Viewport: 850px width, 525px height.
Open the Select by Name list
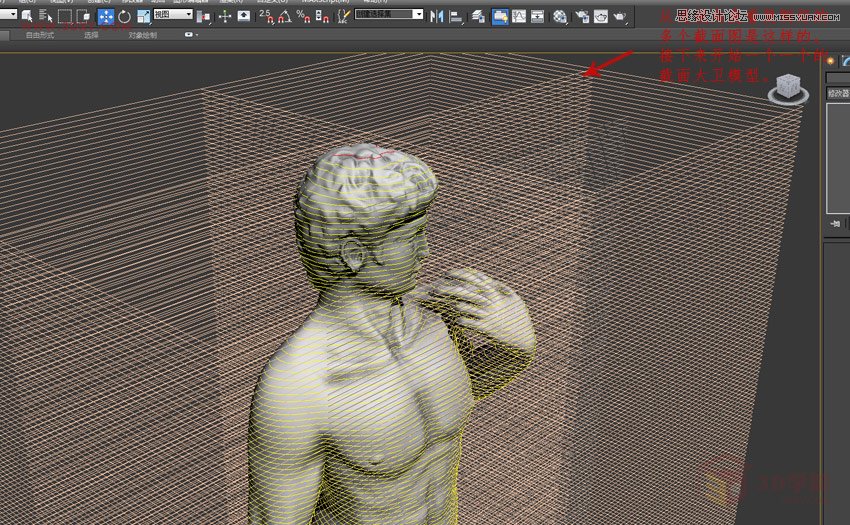46,16
